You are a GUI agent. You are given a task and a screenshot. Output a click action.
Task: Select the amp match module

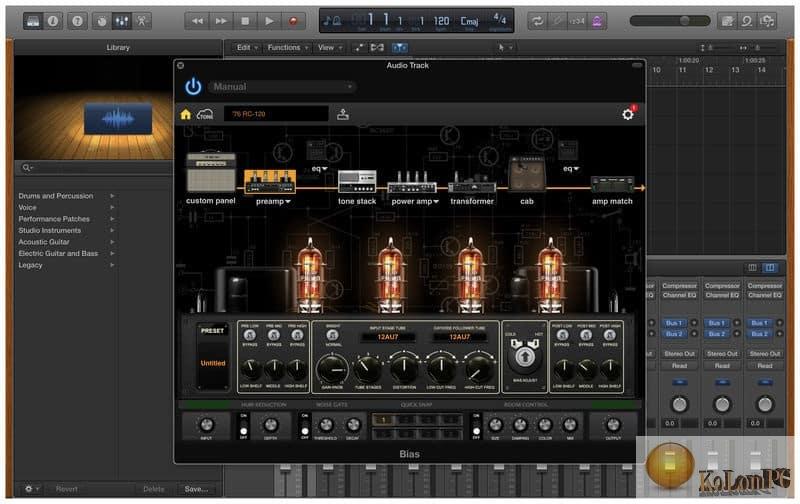click(612, 184)
